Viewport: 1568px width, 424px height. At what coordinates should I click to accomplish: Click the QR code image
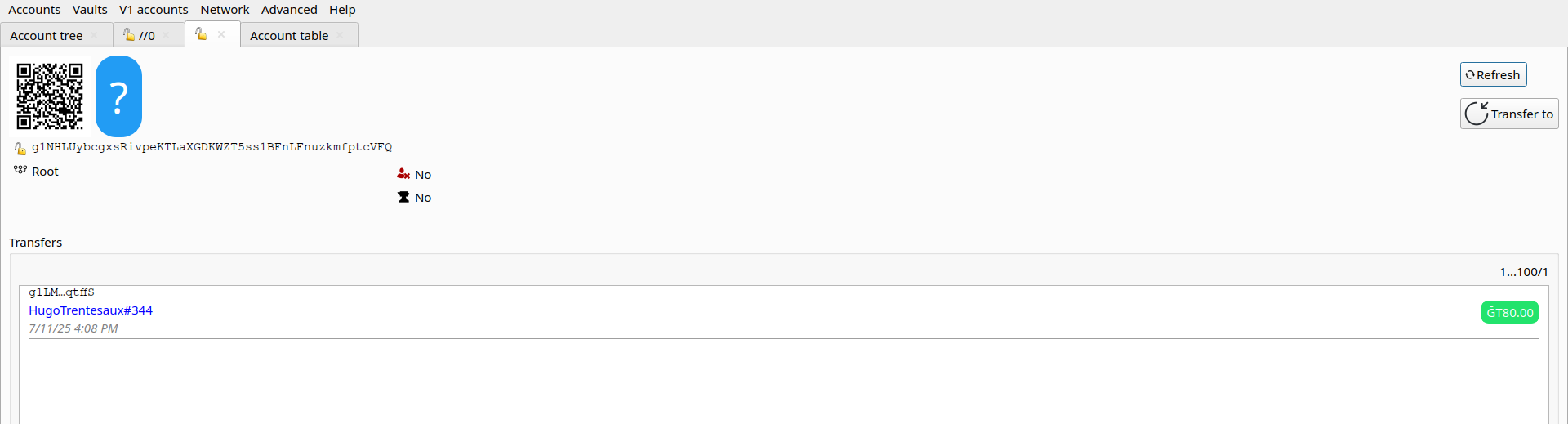50,96
